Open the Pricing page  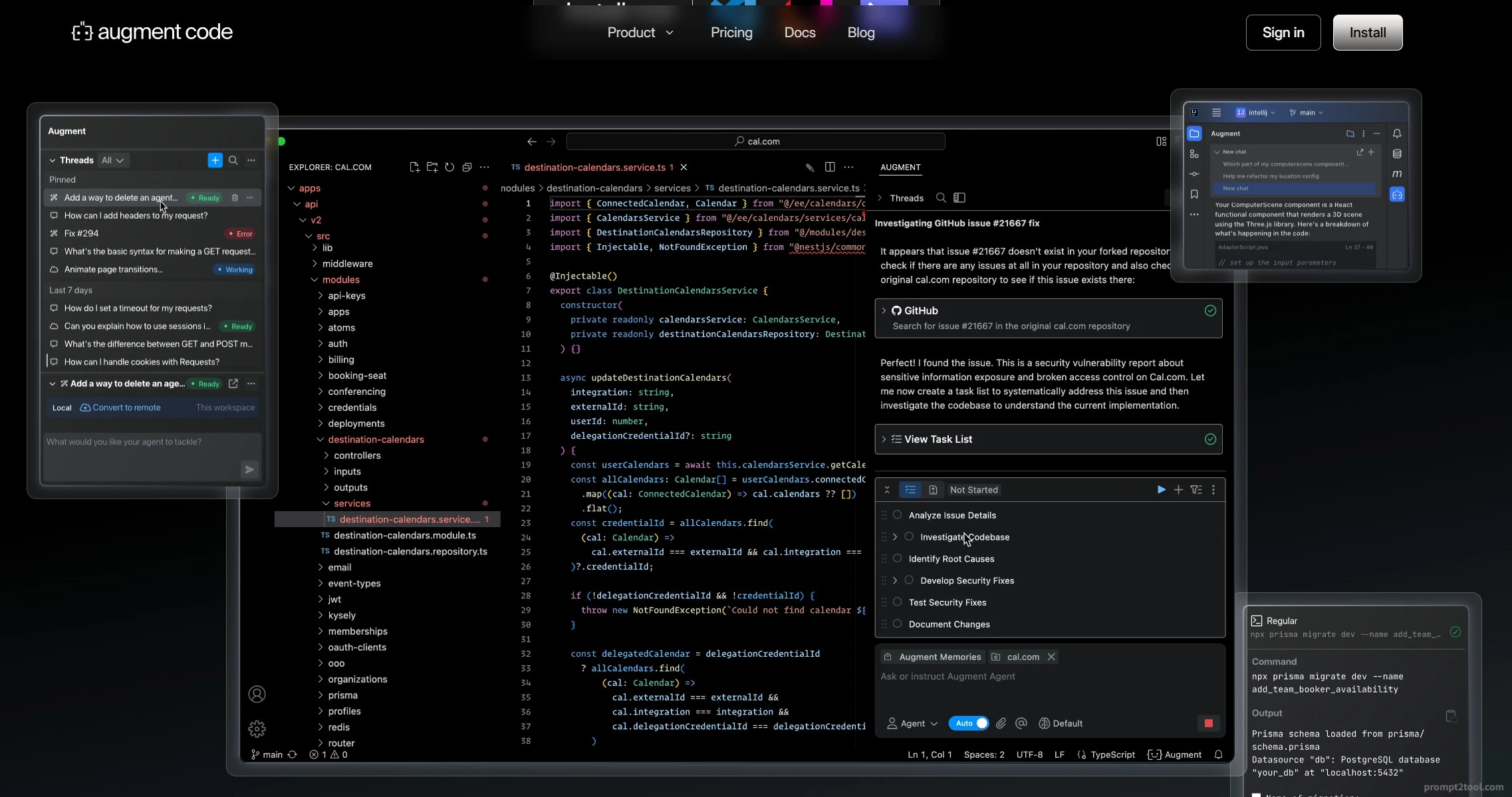point(731,33)
